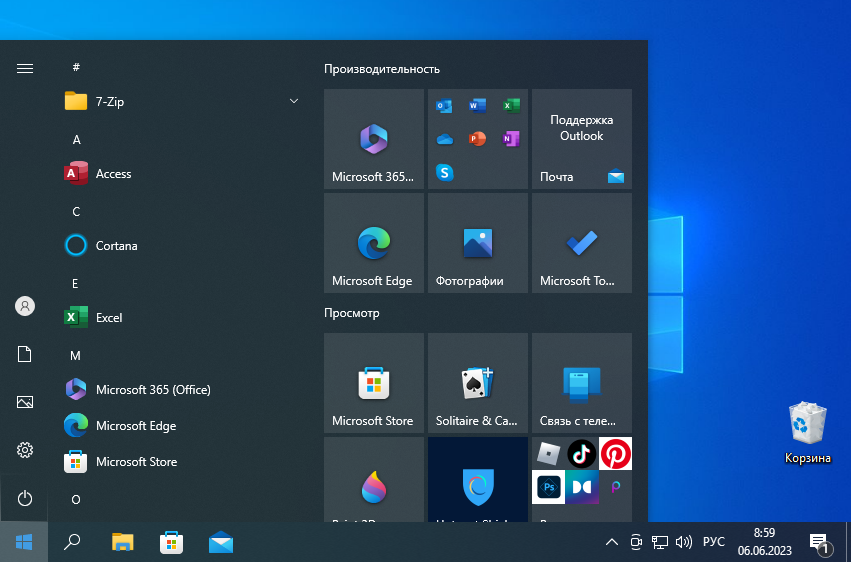Viewport: 851px width, 562px height.
Task: Open the notification Action Center icon
Action: point(820,542)
